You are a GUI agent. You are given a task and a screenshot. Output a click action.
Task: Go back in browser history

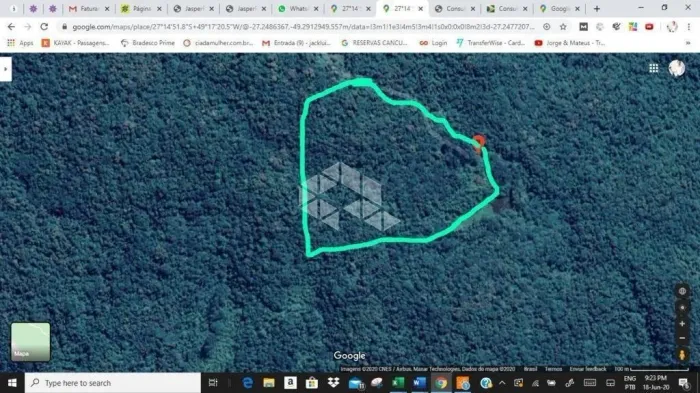click(11, 27)
